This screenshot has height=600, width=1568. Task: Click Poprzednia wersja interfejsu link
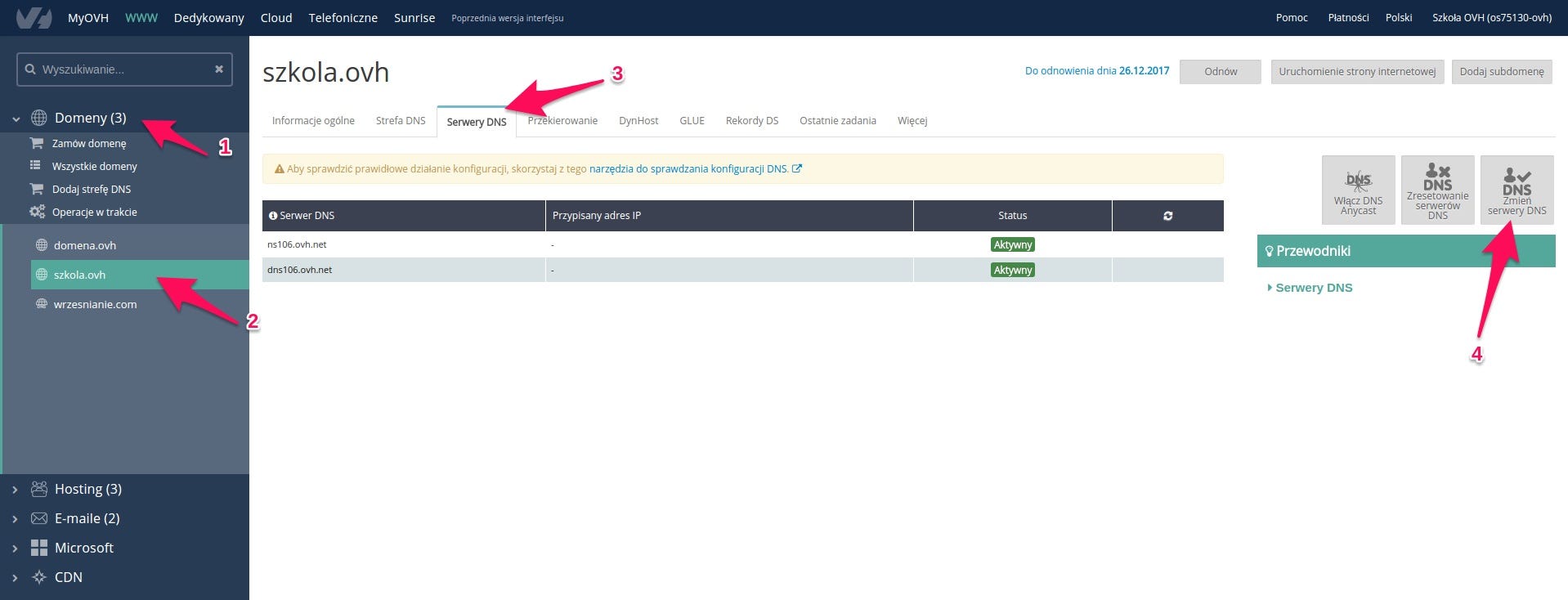pyautogui.click(x=508, y=18)
